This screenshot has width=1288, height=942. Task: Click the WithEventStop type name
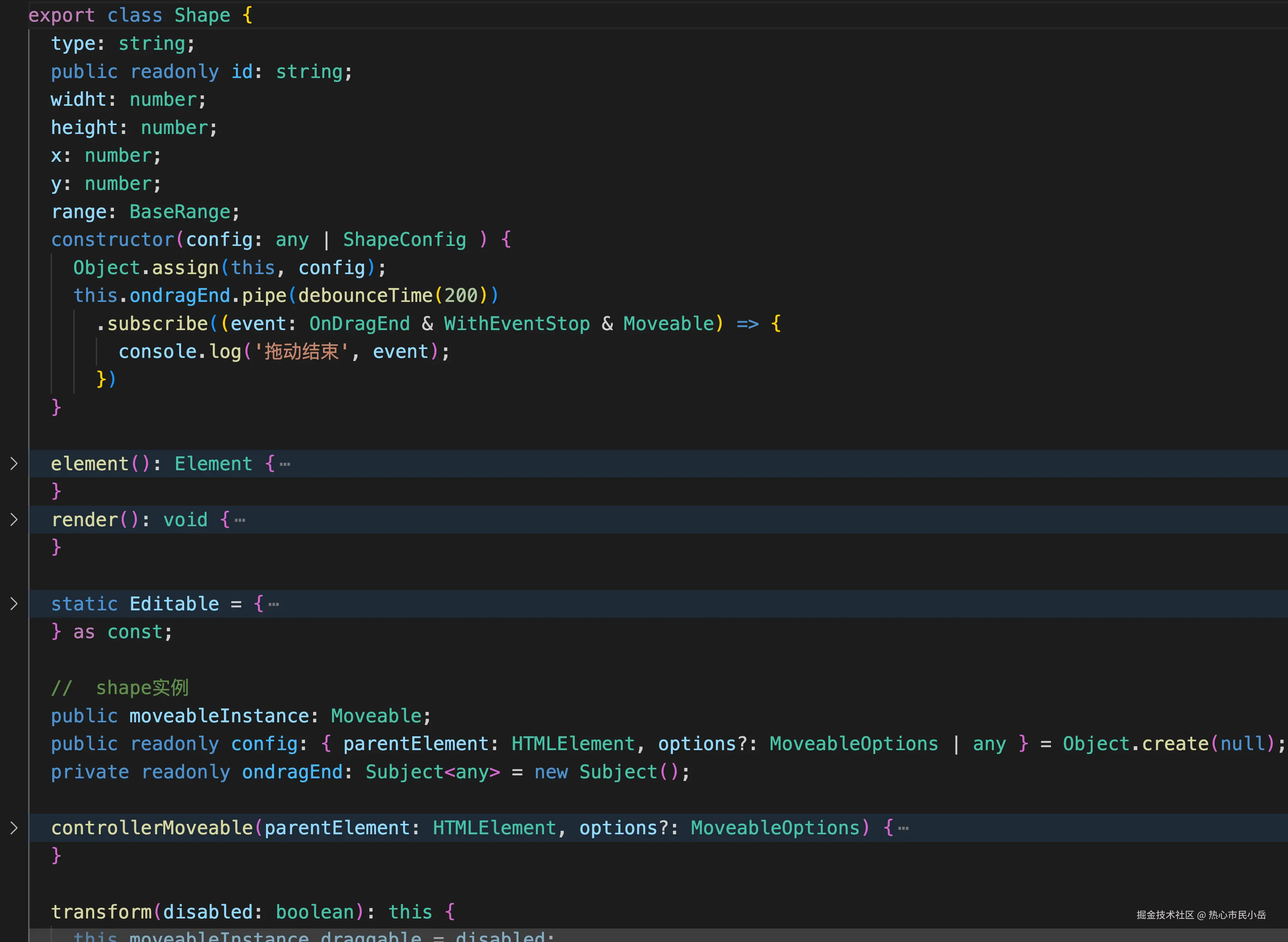coord(517,323)
